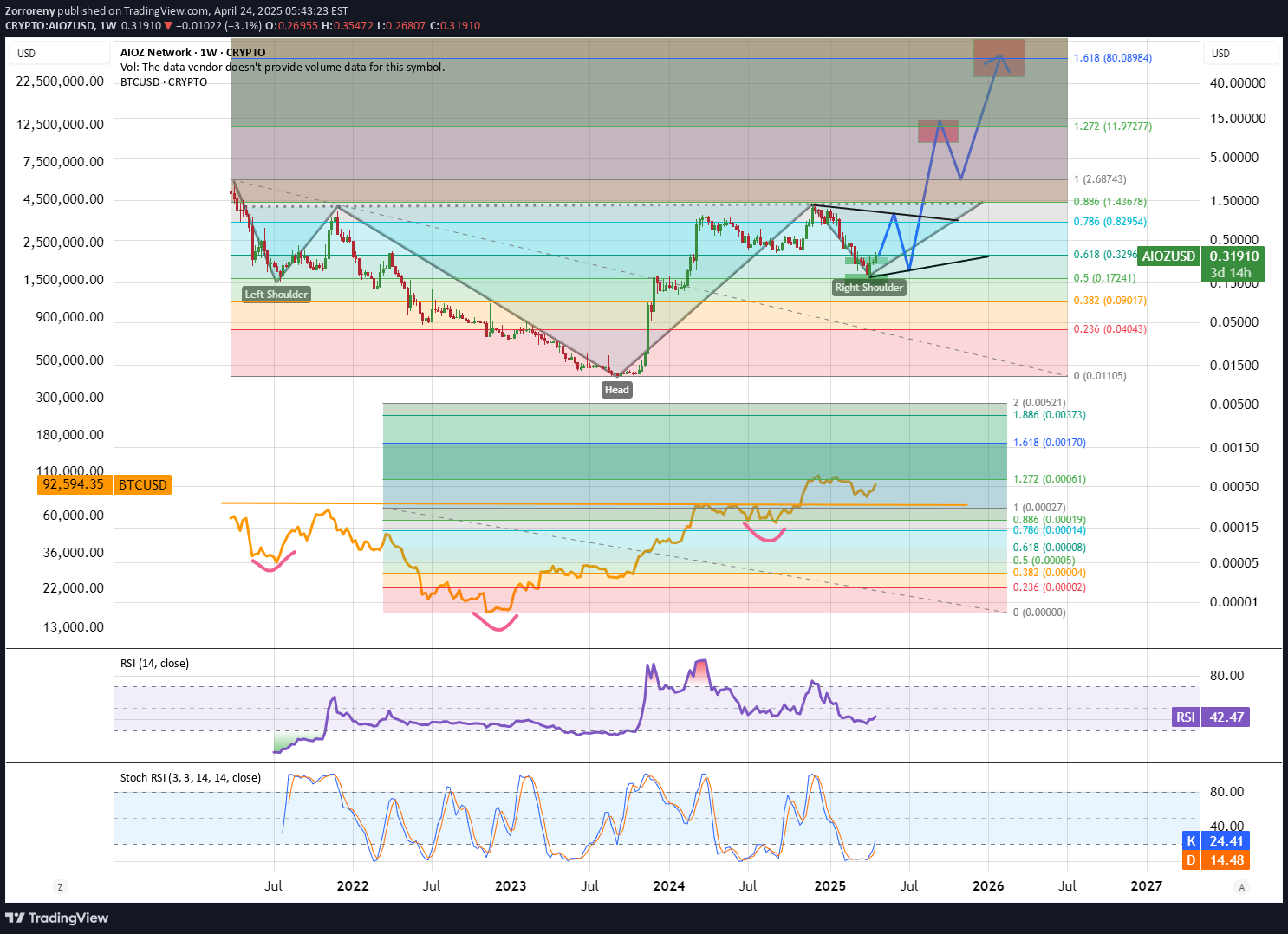The image size is (1288, 934).
Task: Click 40.00000 on right price scale
Action: [x=1238, y=83]
